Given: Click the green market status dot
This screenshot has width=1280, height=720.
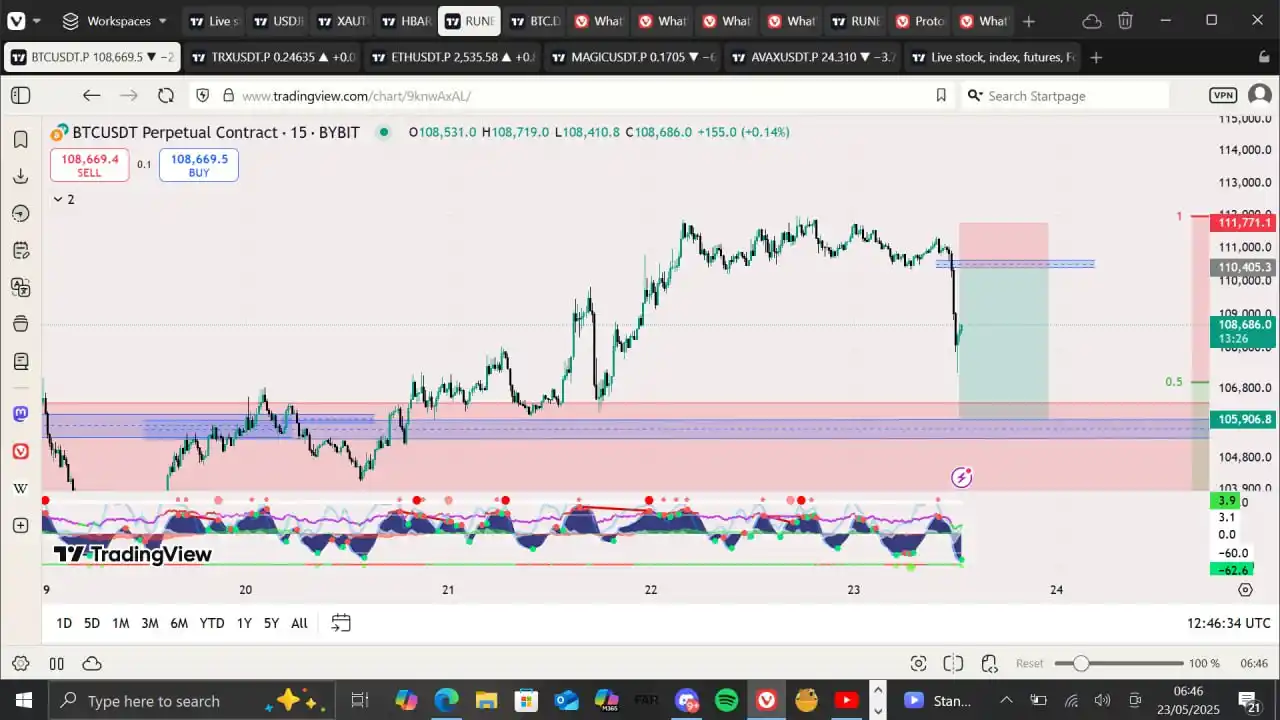Looking at the screenshot, I should coord(383,132).
